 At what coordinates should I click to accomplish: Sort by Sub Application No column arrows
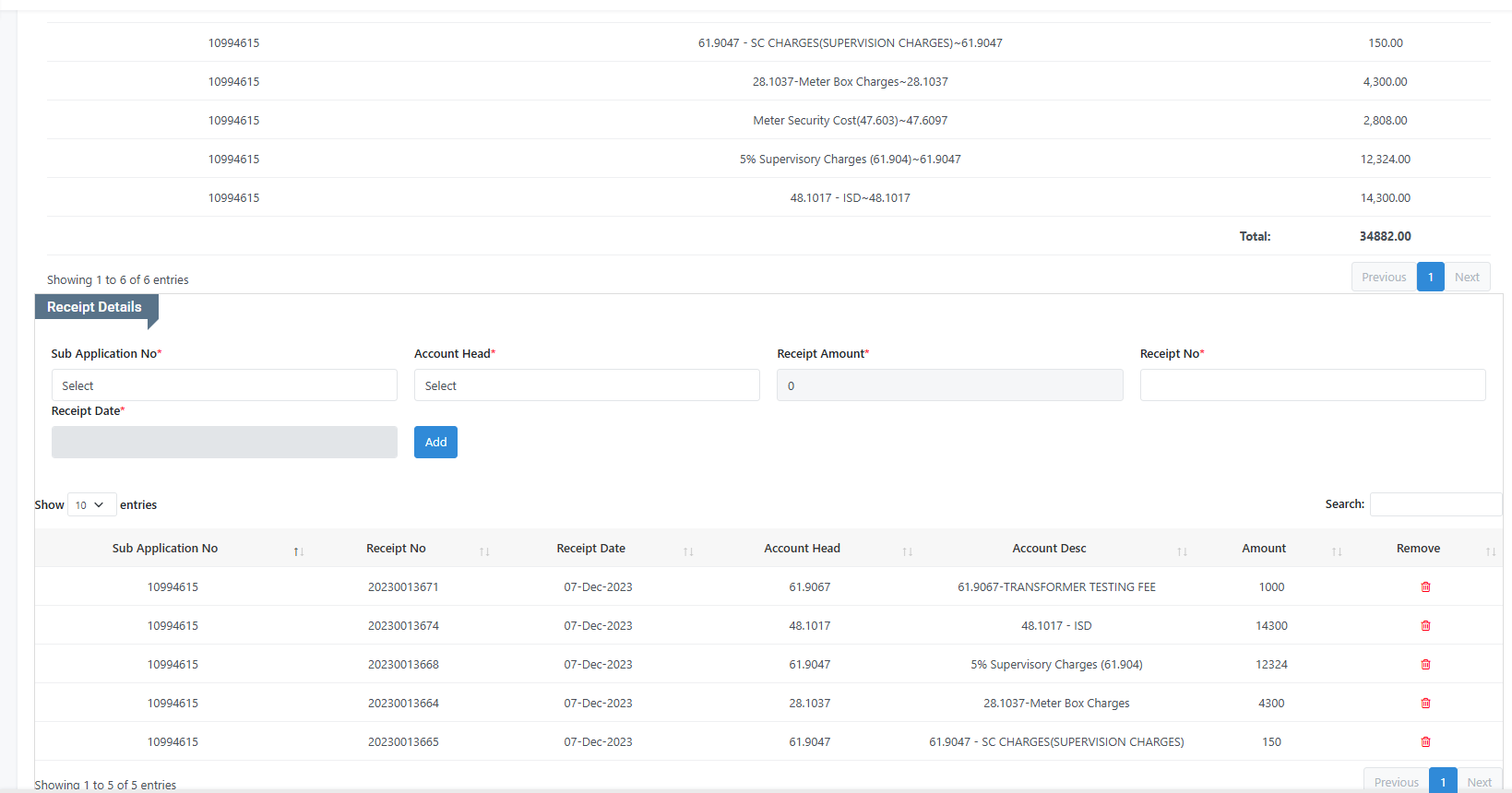pos(298,551)
